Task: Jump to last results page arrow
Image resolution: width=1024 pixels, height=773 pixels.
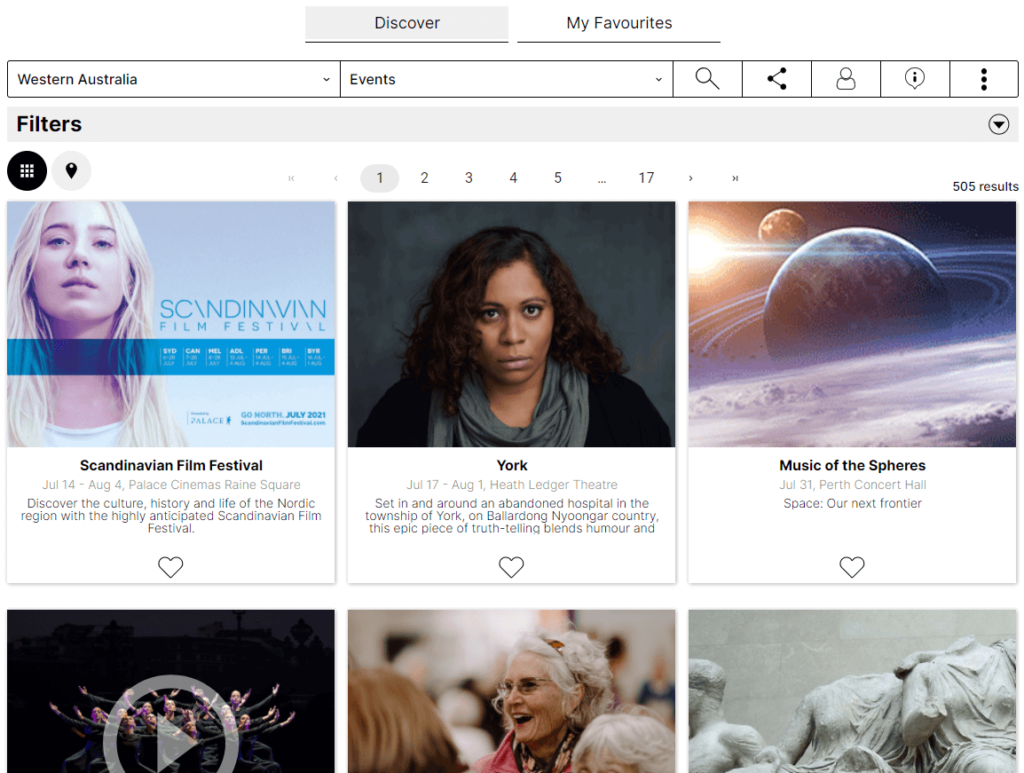Action: [x=735, y=178]
